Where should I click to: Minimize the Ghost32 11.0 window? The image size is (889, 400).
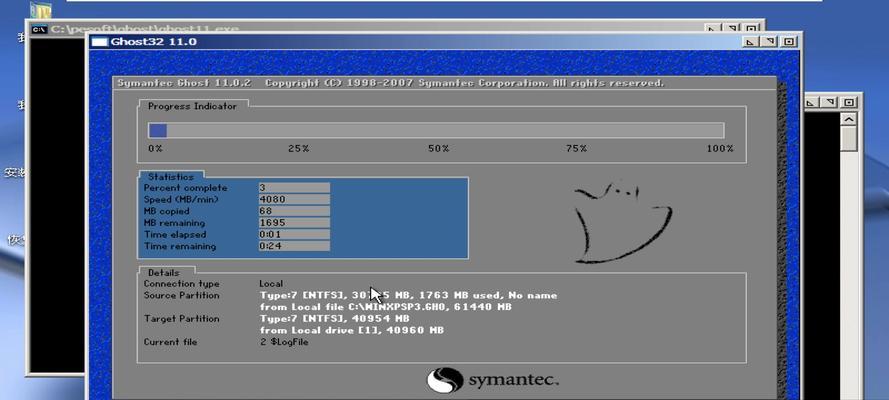(x=751, y=41)
